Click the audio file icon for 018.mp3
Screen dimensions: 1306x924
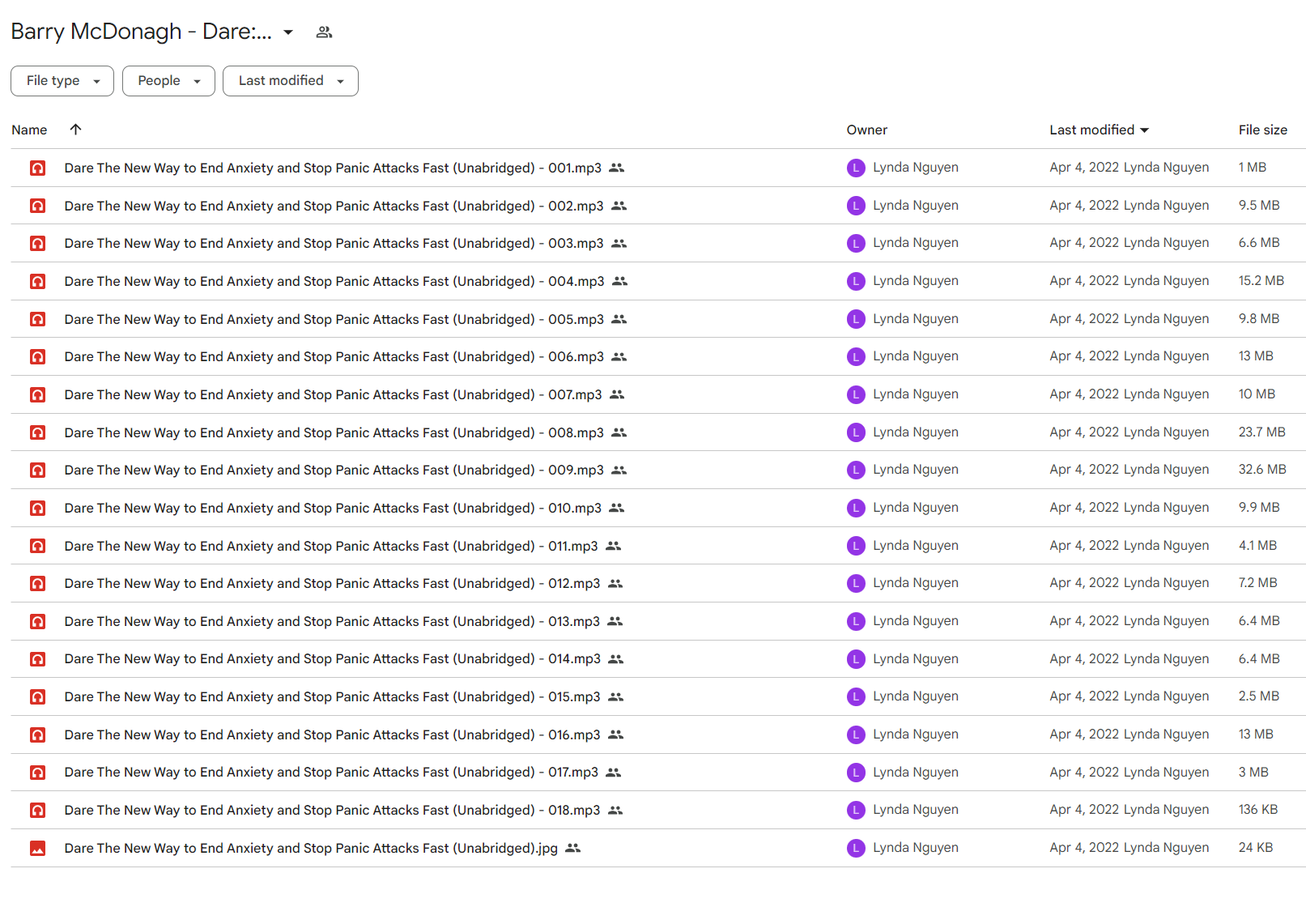coord(37,810)
